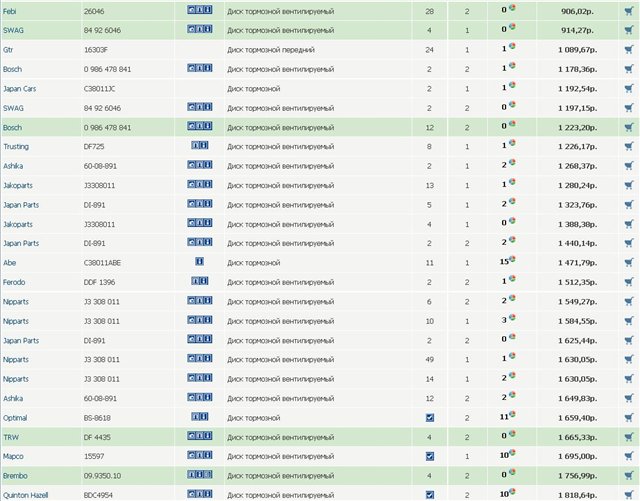Open info icons for Brembo 09.9350.10
Image resolution: width=640 pixels, height=501 pixels.
click(200, 474)
